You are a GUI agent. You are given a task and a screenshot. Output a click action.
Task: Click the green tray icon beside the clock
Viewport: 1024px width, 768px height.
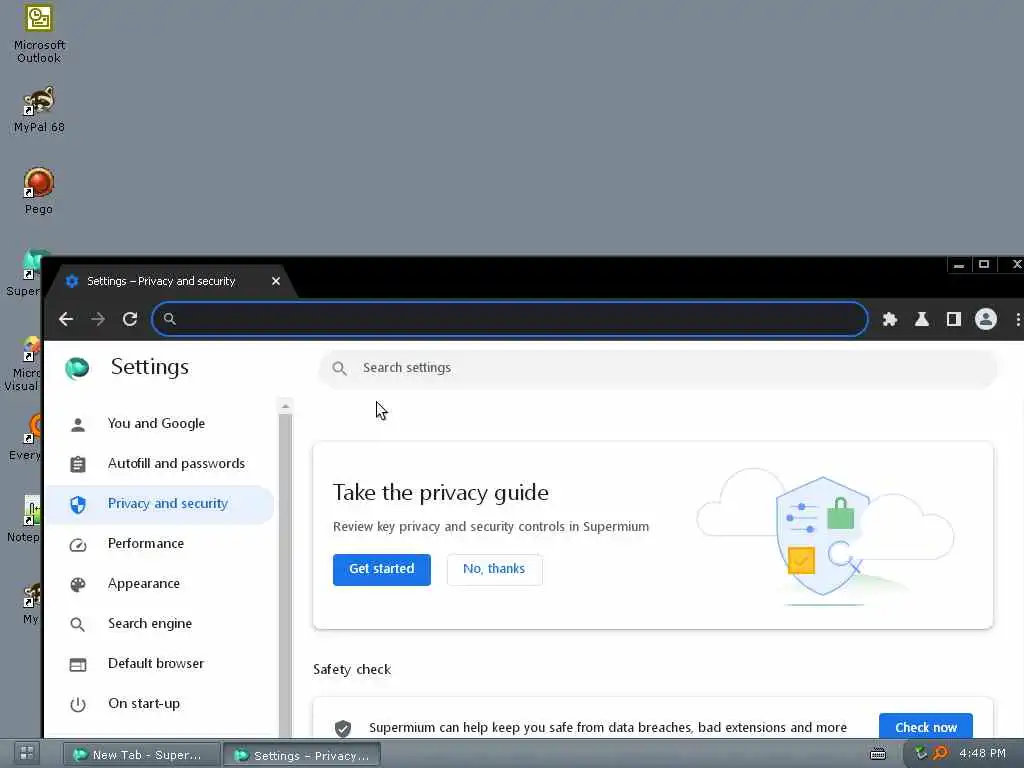[921, 753]
